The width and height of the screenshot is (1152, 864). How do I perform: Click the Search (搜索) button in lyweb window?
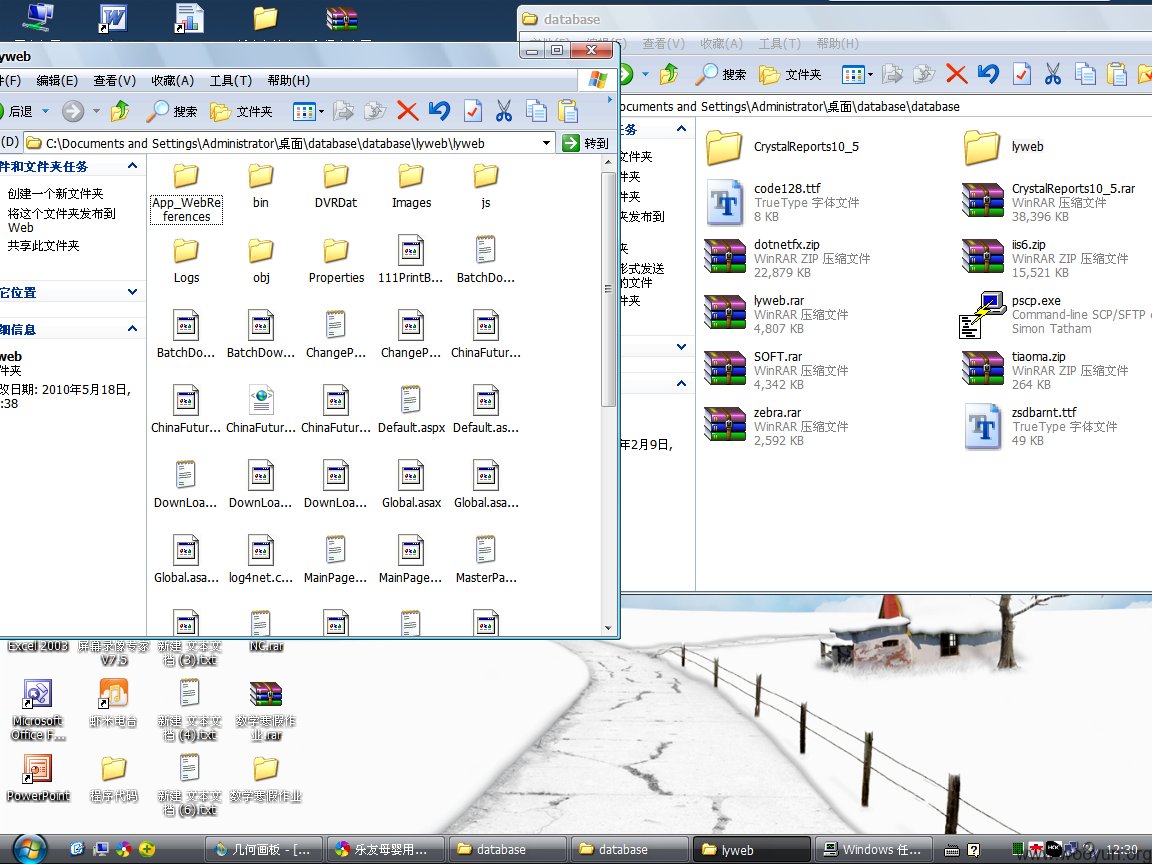tap(171, 111)
